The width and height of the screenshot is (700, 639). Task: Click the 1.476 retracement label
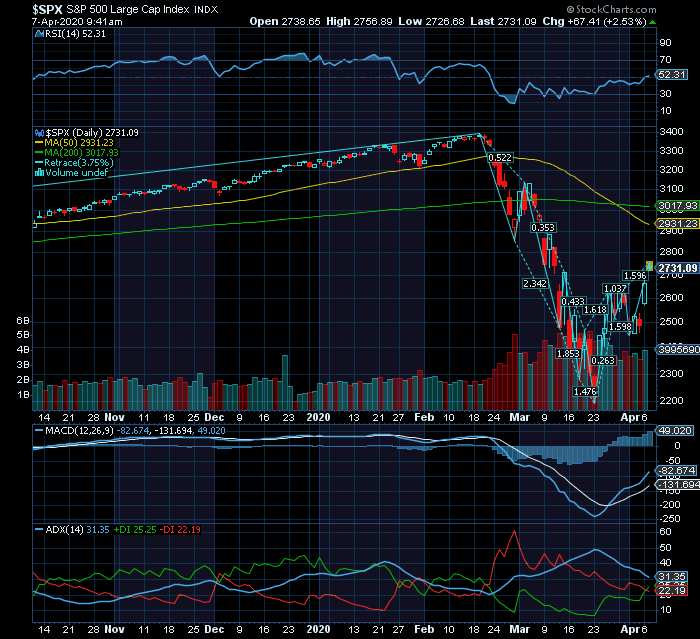click(585, 392)
